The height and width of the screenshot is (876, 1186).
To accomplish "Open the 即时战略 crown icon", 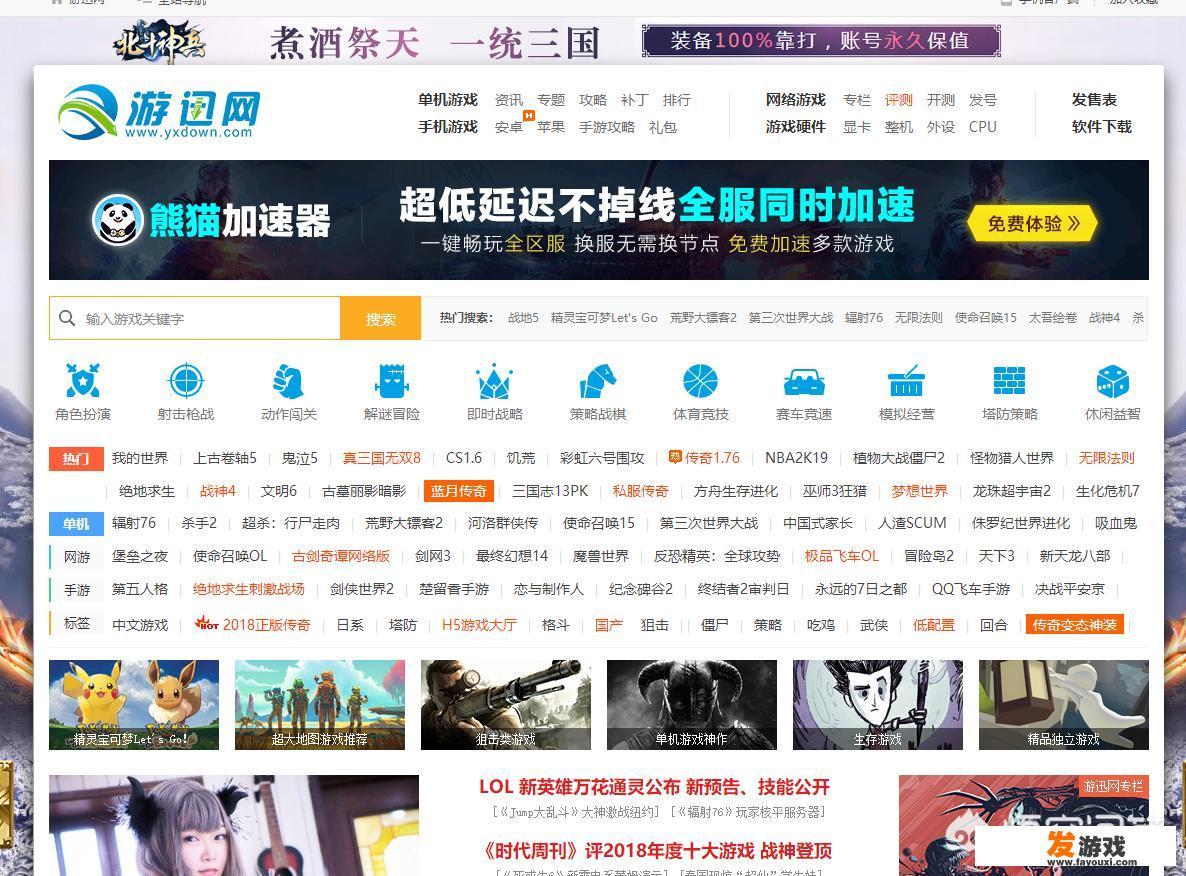I will point(495,381).
